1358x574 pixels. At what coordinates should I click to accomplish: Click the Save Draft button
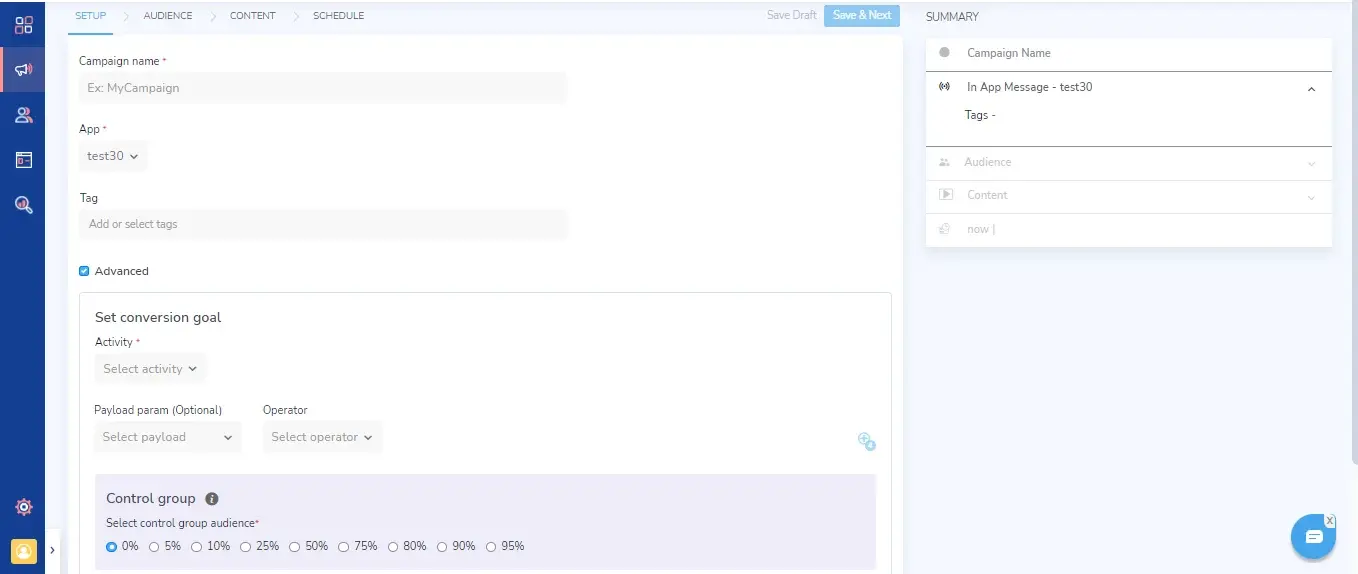click(792, 15)
